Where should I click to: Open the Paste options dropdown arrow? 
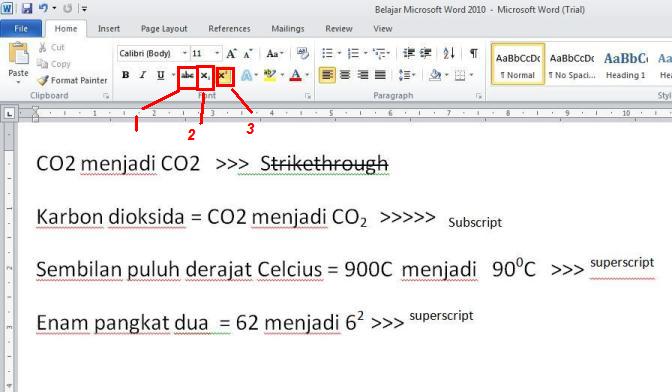18,82
